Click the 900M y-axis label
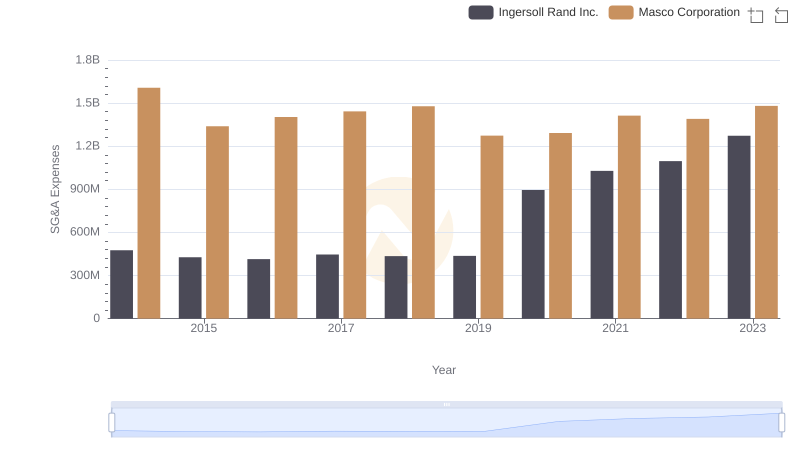Image resolution: width=800 pixels, height=461 pixels. tap(85, 189)
